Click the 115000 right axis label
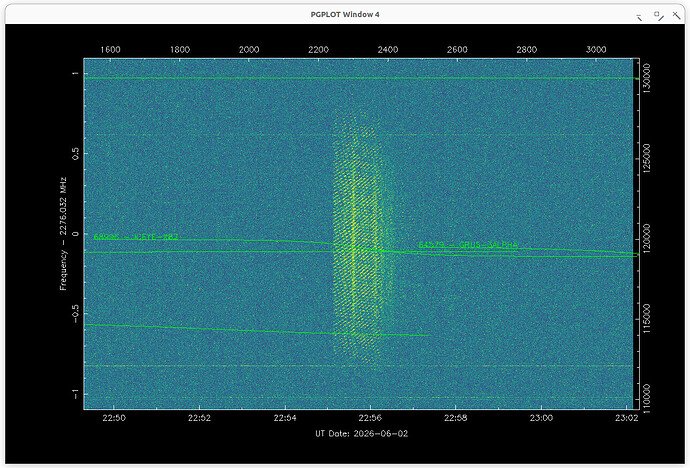Image resolution: width=690 pixels, height=468 pixels. tap(646, 318)
